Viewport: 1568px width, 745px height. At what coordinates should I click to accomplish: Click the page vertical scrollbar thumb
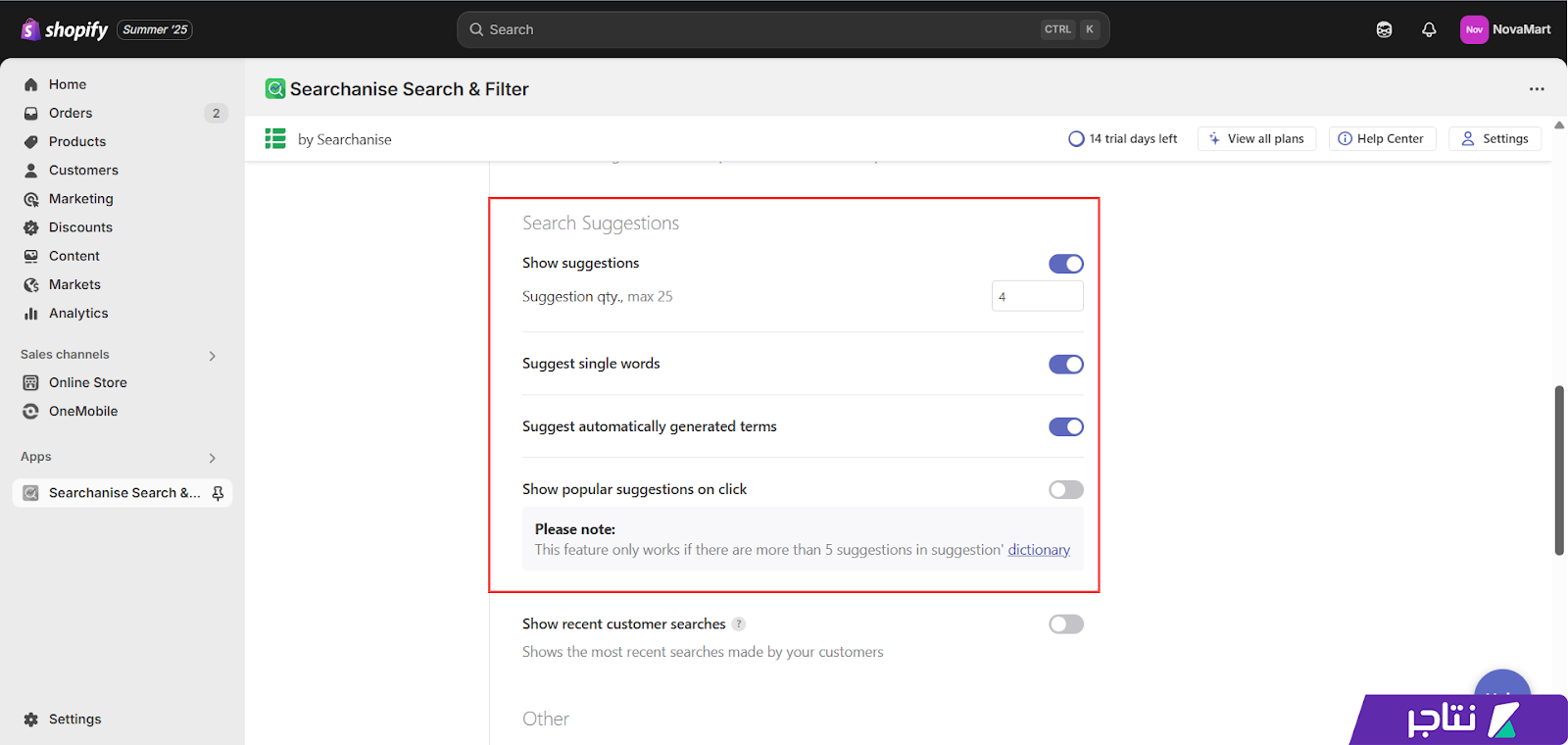pyautogui.click(x=1559, y=471)
